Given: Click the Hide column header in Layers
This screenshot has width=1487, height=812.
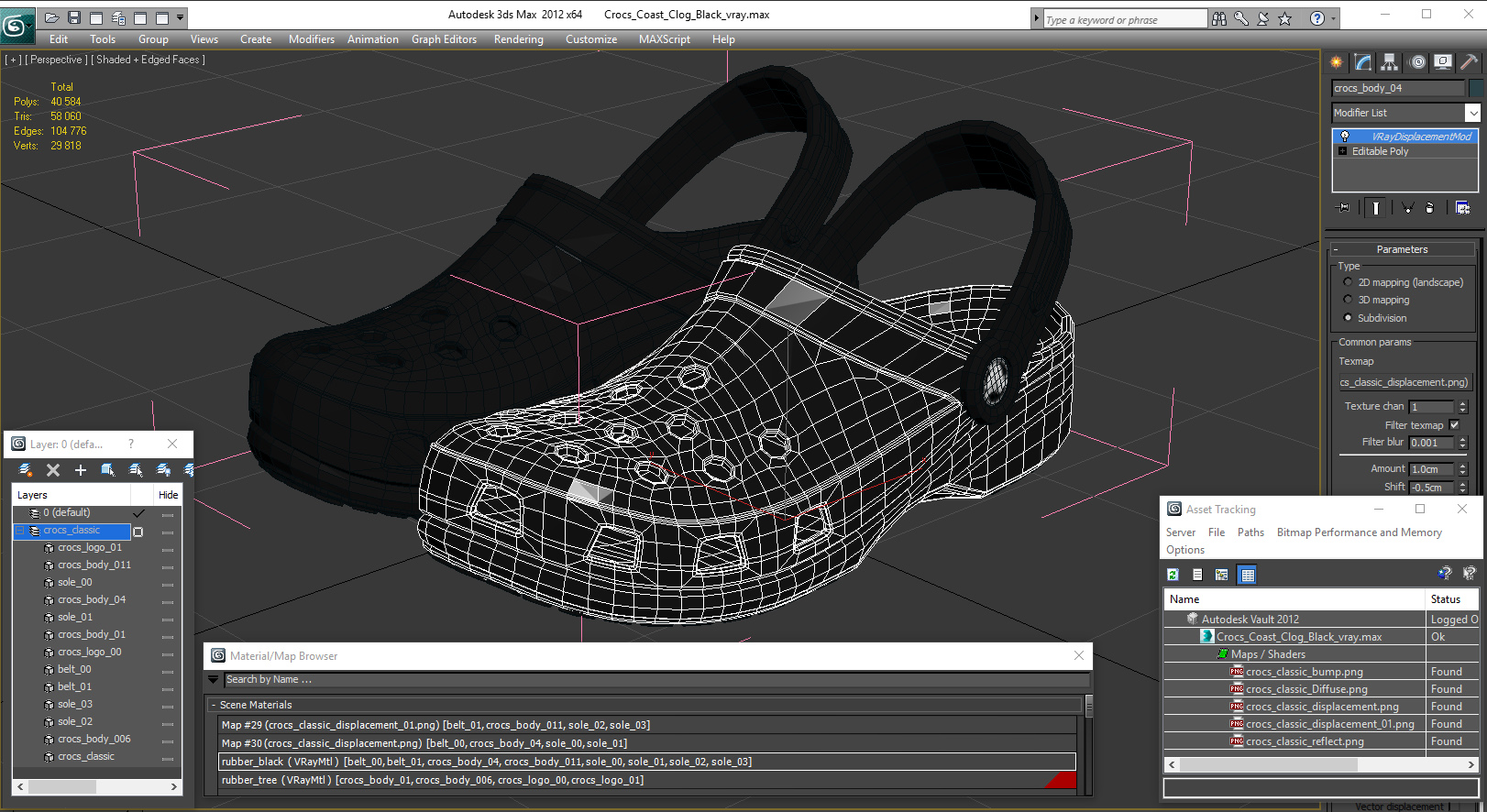Looking at the screenshot, I should (x=169, y=495).
